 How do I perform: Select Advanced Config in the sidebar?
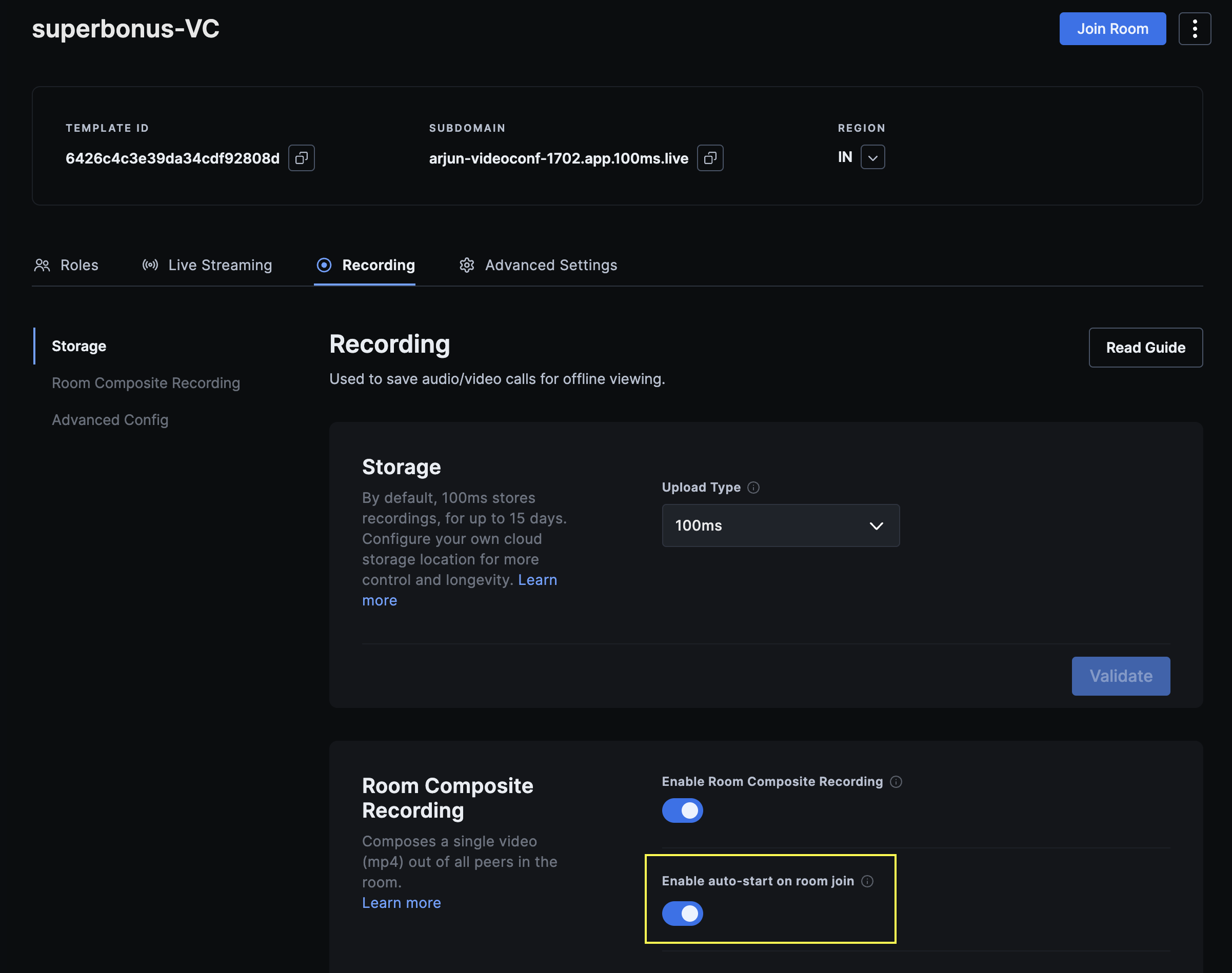click(x=110, y=420)
